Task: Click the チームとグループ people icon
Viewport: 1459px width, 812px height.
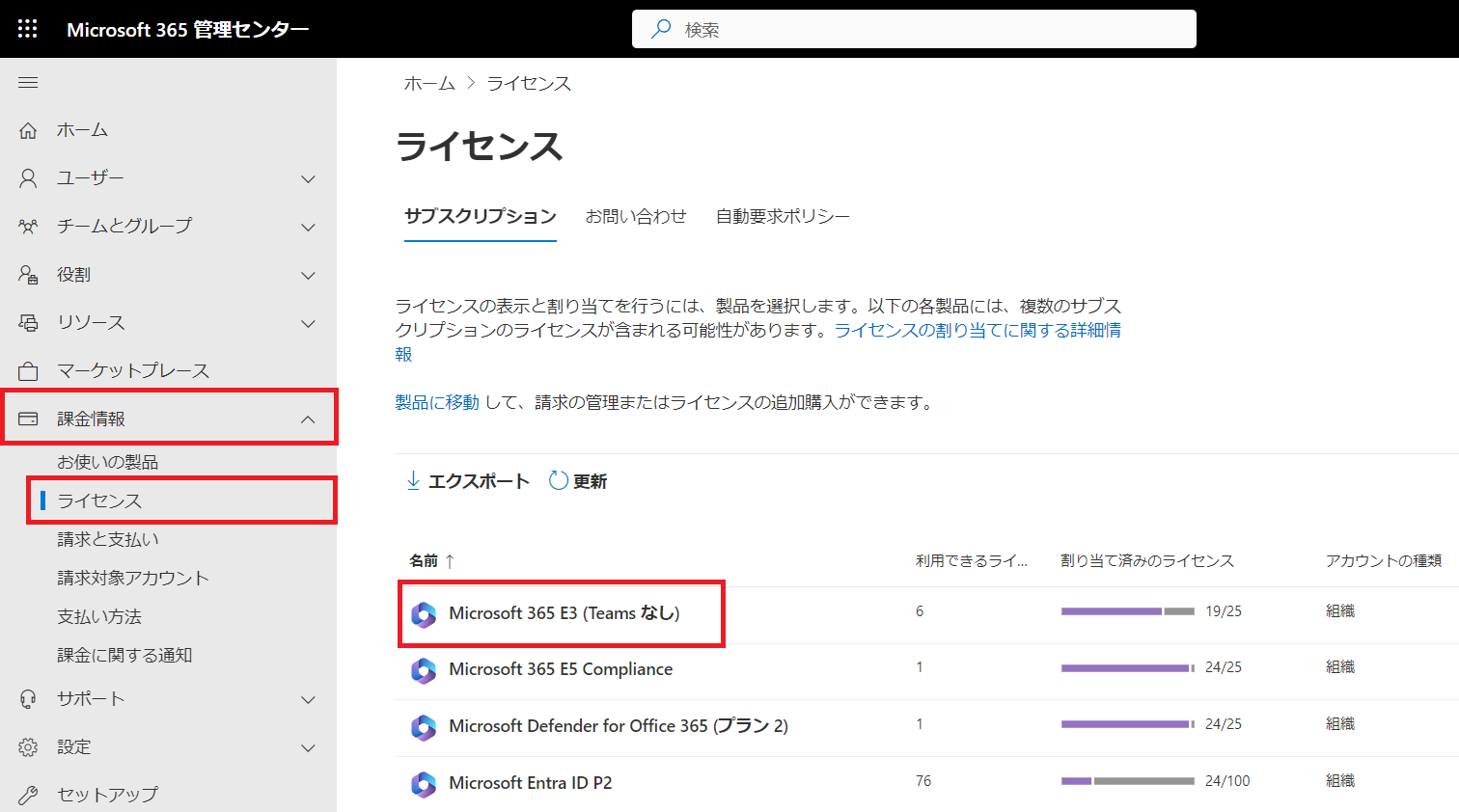Action: 28,227
